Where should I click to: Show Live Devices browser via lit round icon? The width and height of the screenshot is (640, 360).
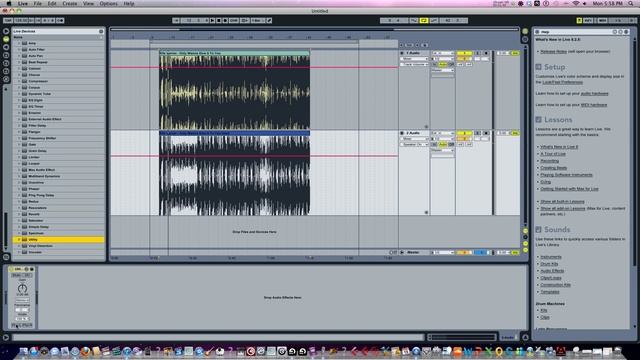[x=6, y=39]
